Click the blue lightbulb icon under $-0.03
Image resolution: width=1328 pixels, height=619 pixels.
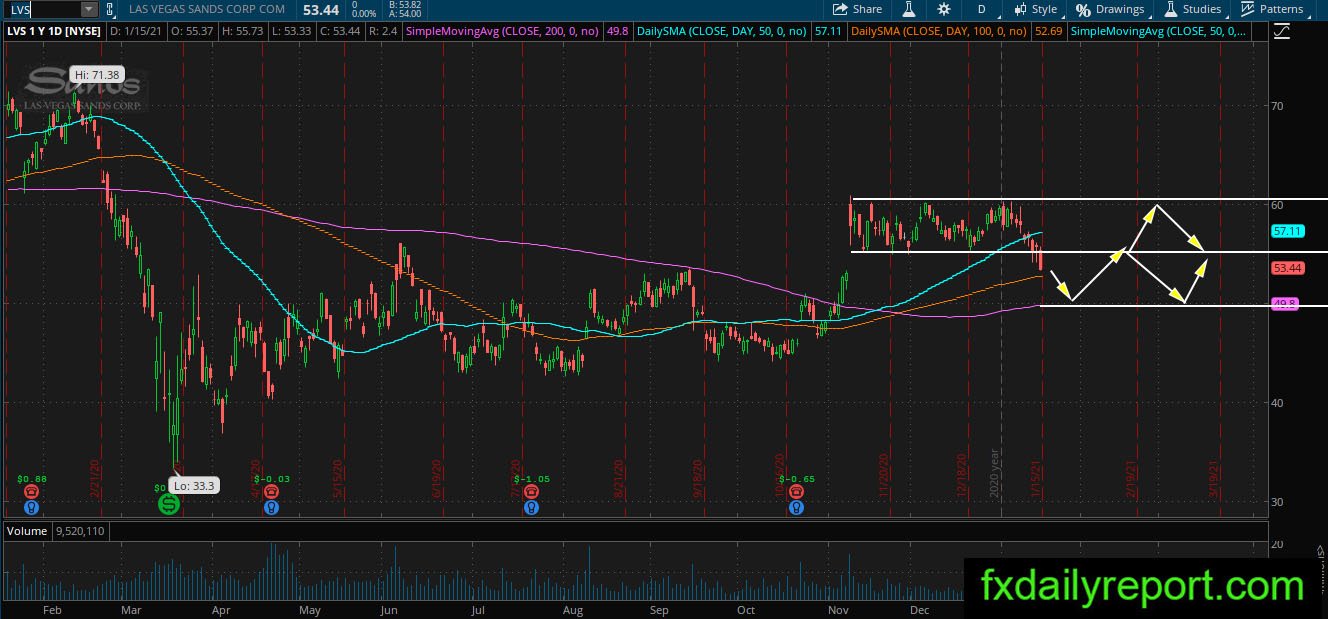pos(271,507)
